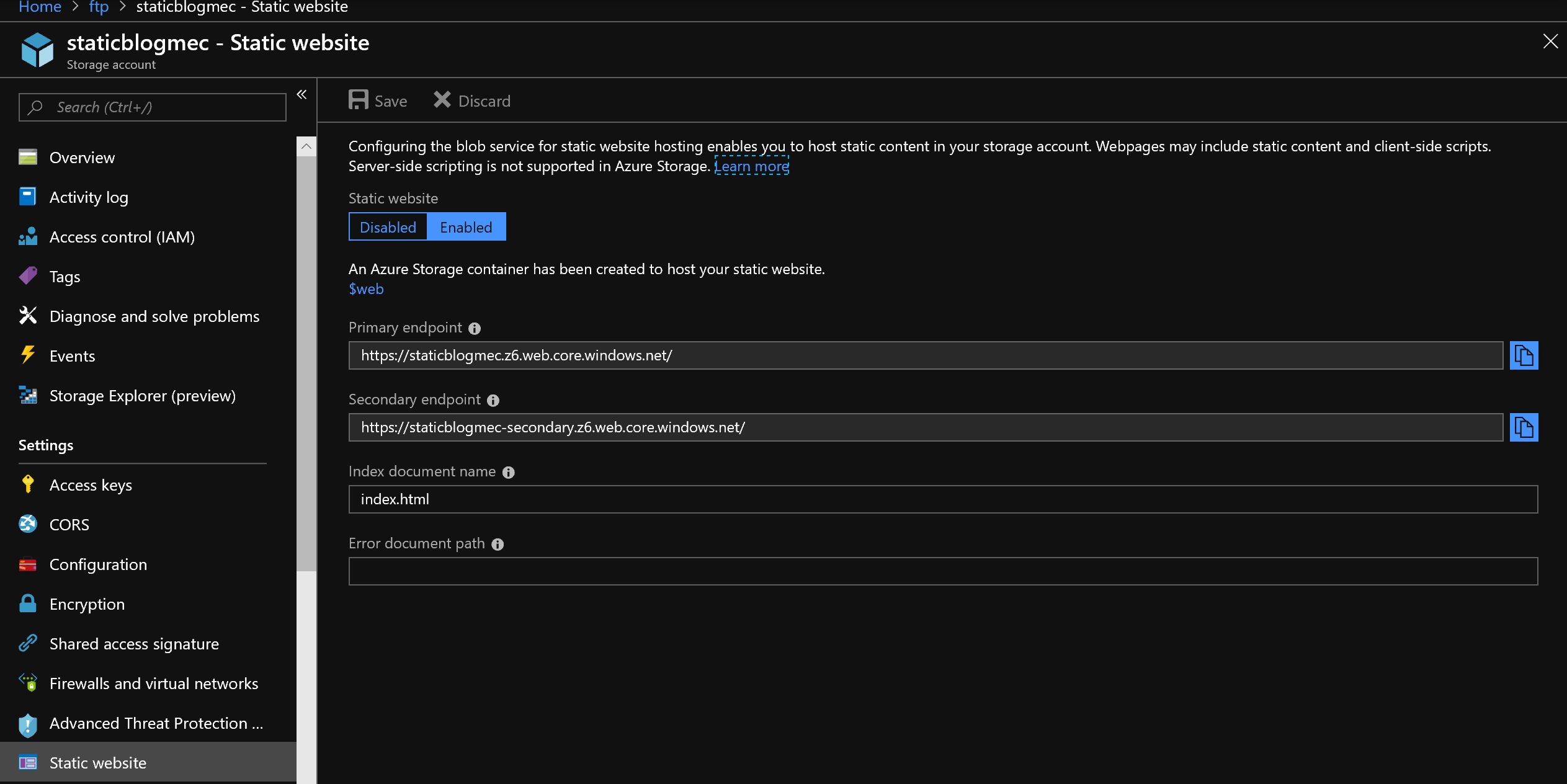Click the Index document name field
Screen dimensions: 1567x784
(943, 499)
